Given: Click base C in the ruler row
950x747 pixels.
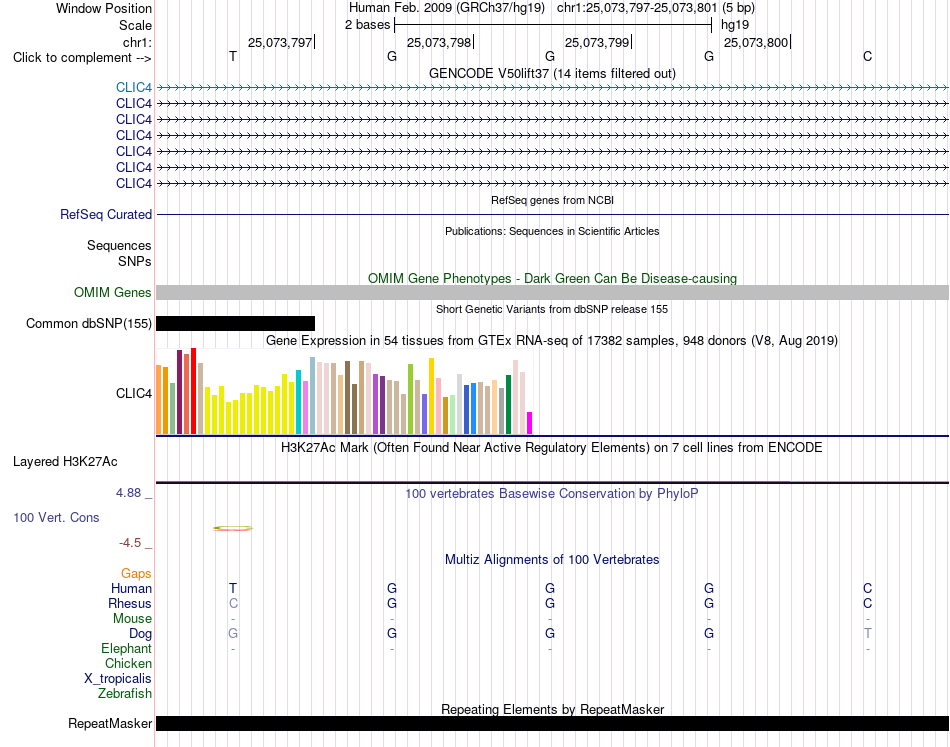Looking at the screenshot, I should [868, 56].
